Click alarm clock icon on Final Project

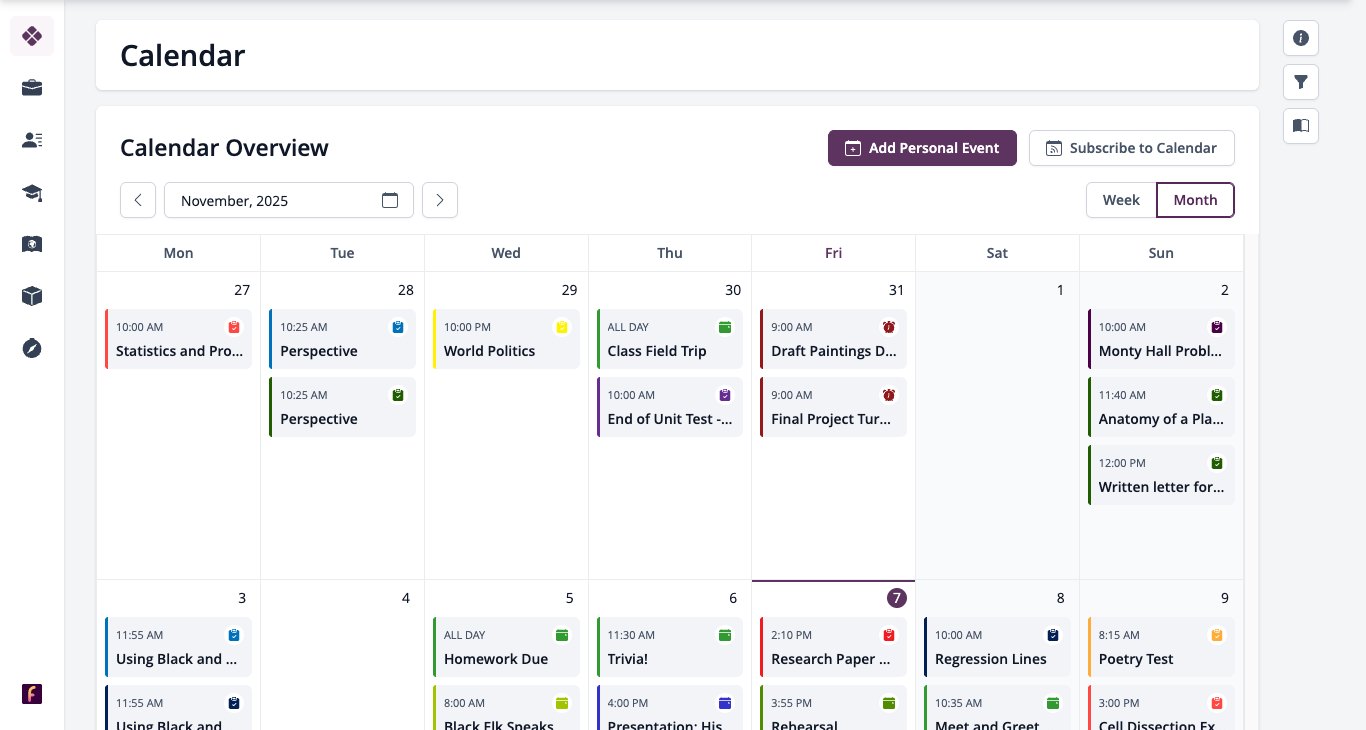pyautogui.click(x=889, y=395)
